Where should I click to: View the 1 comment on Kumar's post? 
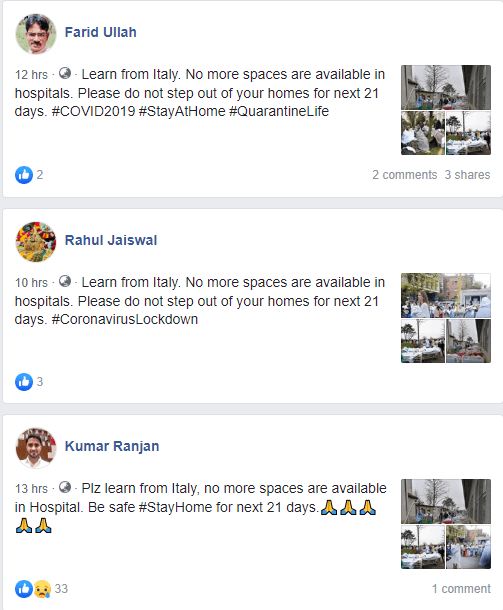(x=461, y=589)
